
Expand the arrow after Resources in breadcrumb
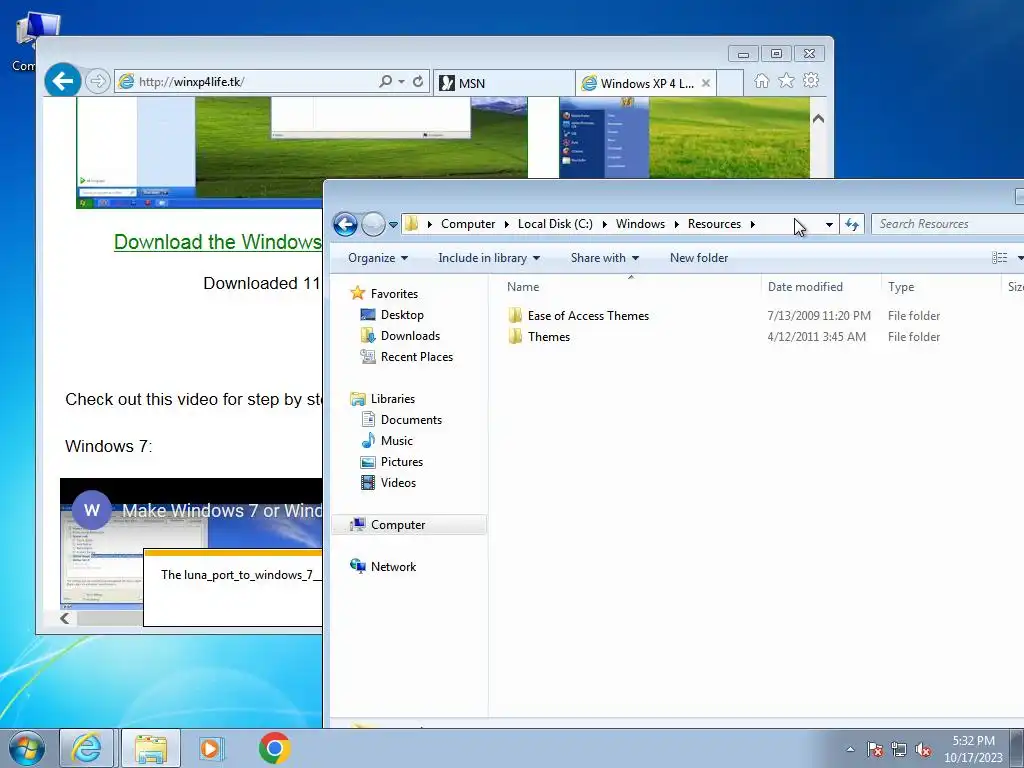coord(753,224)
